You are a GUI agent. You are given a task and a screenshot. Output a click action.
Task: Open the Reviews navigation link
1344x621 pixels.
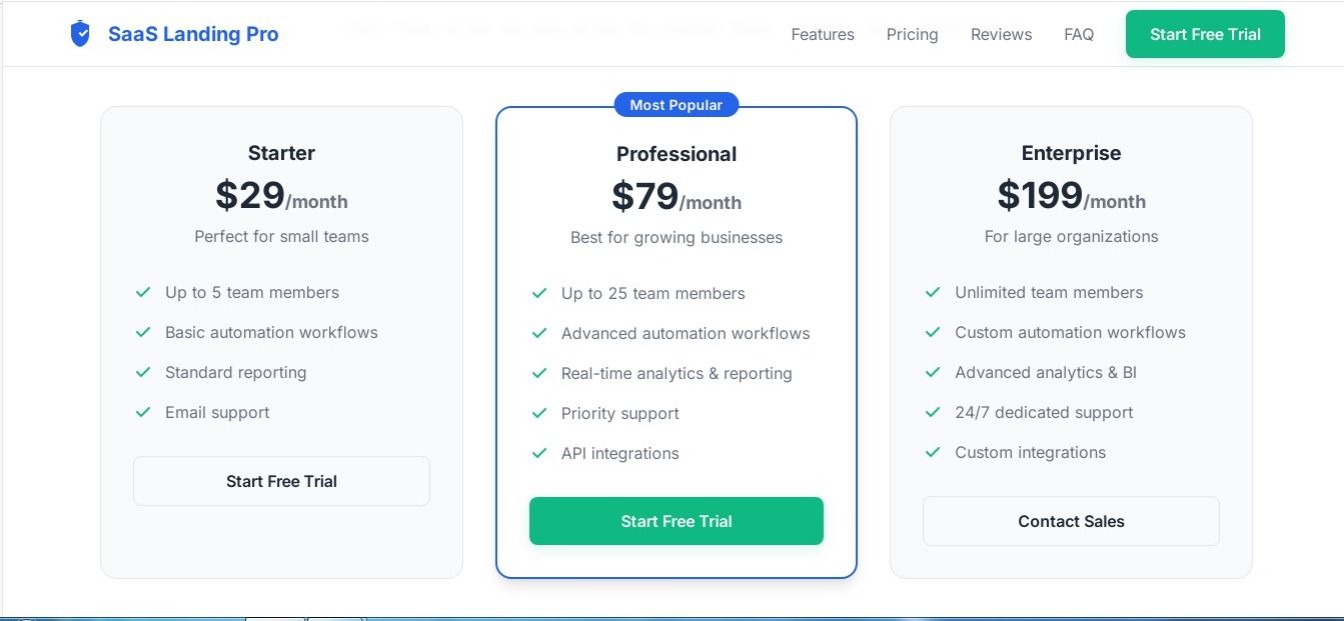tap(1001, 34)
